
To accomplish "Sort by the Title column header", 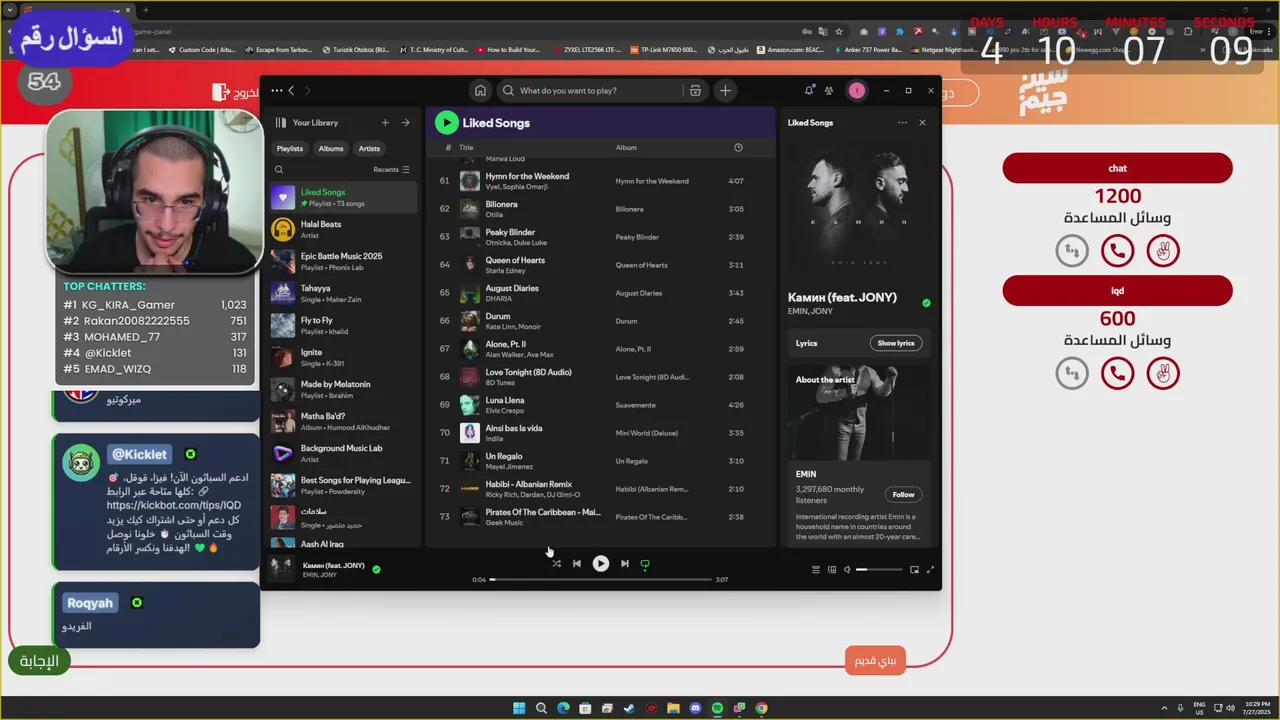I will pyautogui.click(x=466, y=148).
